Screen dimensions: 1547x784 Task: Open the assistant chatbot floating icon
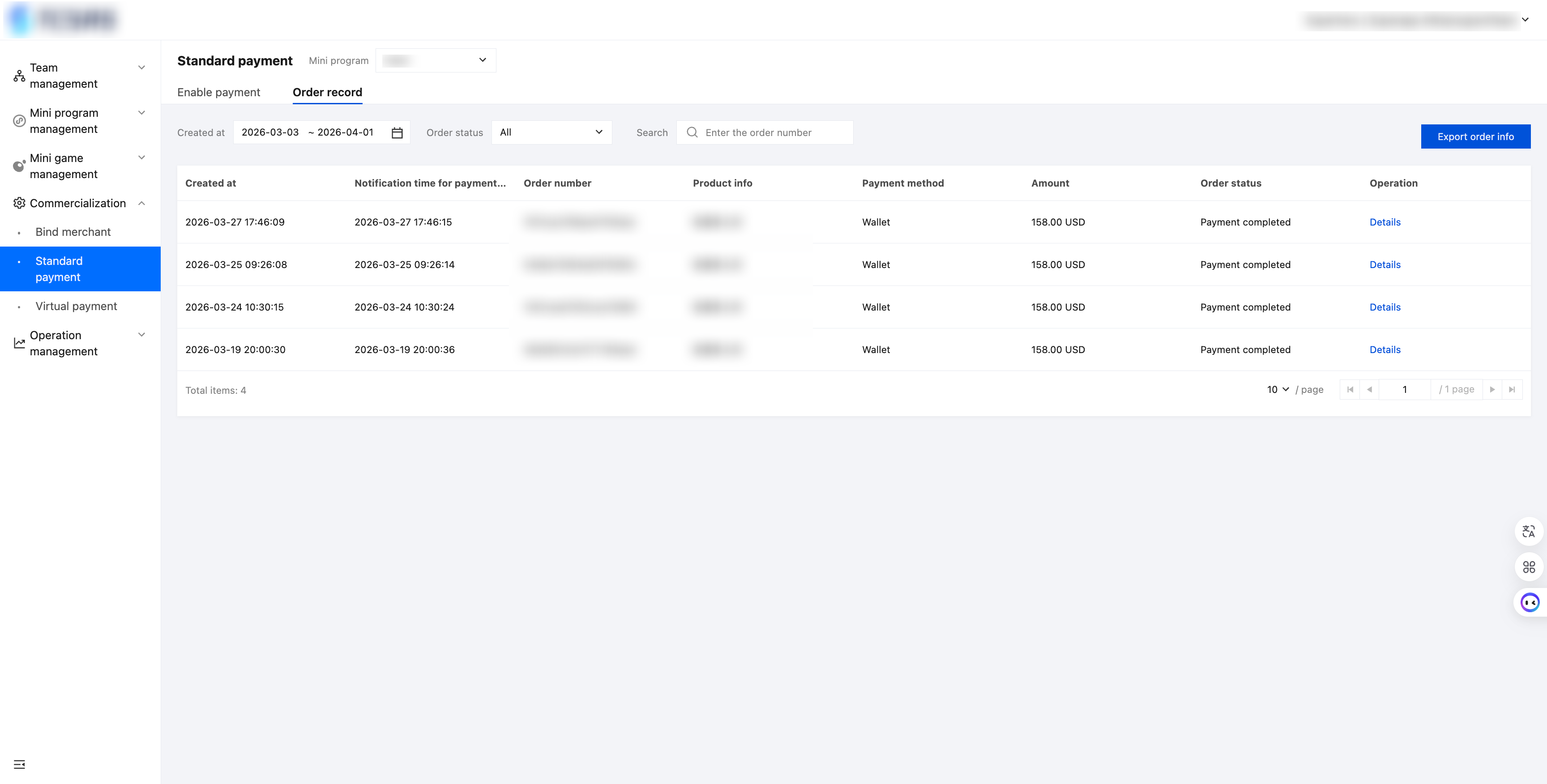(x=1529, y=602)
